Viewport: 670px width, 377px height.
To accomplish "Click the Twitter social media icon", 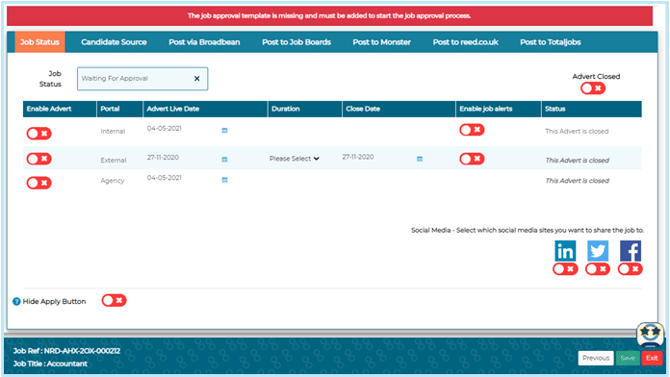I will coord(597,250).
